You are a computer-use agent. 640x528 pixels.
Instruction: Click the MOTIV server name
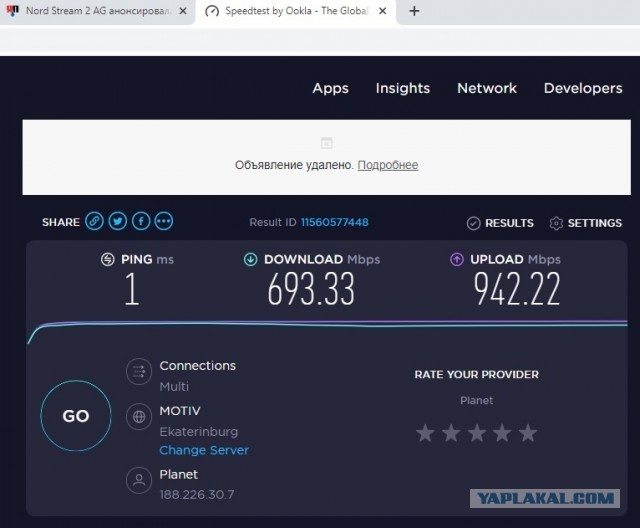[x=180, y=410]
